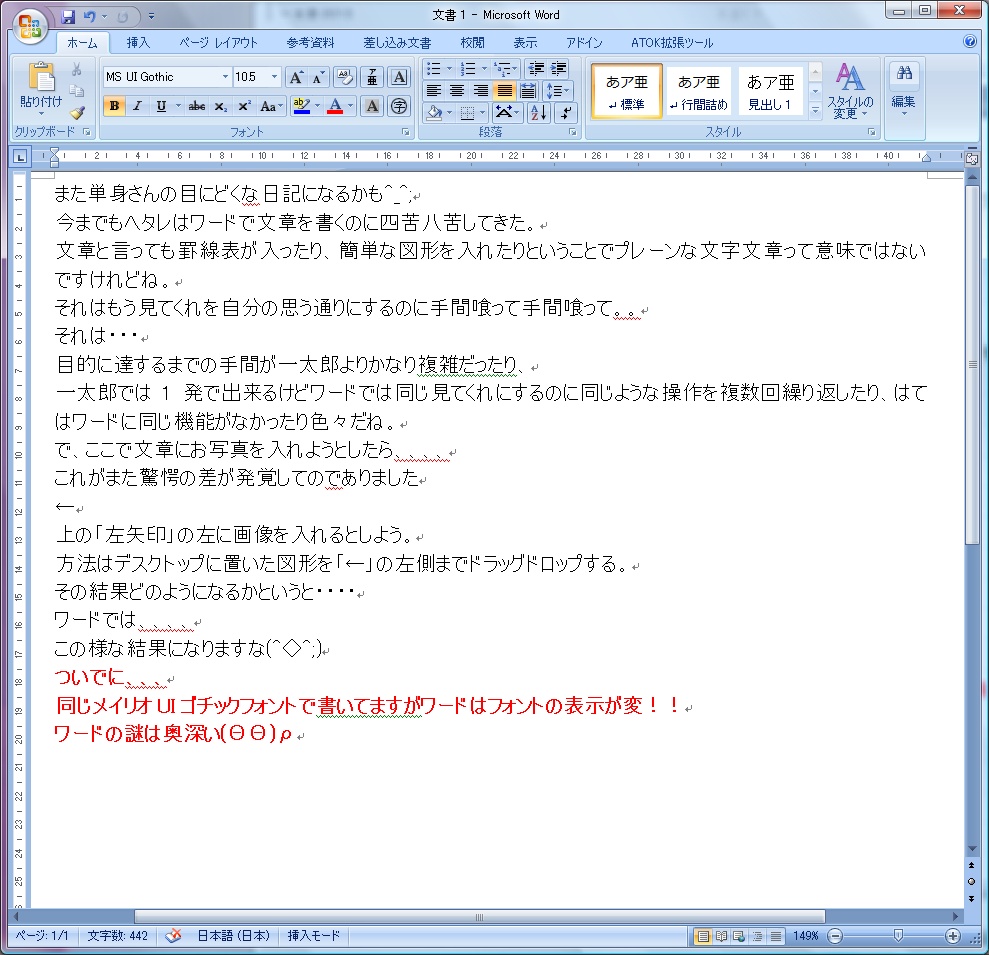Grow font size with large A

pos(296,78)
